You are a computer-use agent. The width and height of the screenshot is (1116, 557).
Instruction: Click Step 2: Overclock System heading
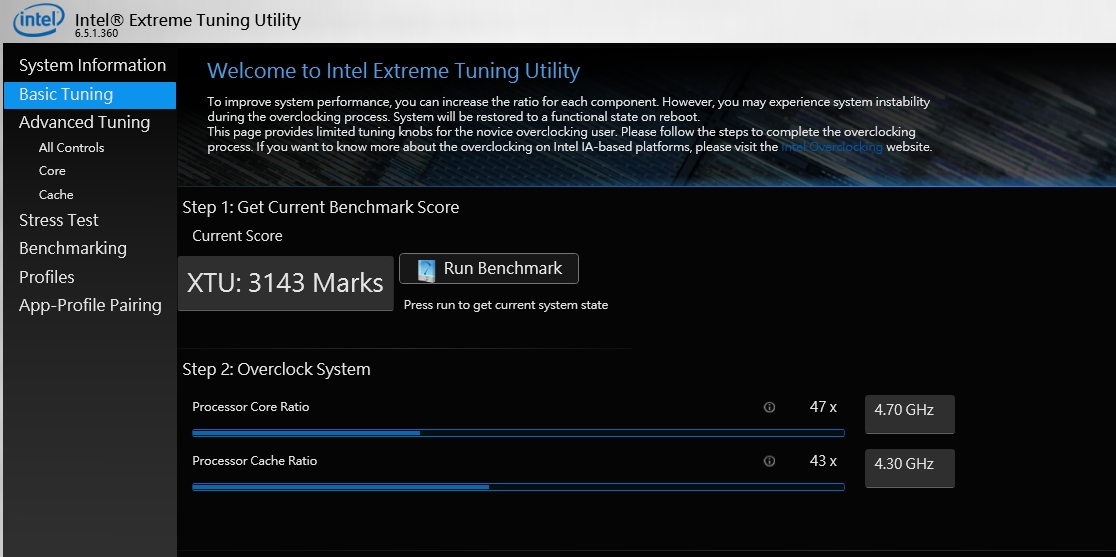(x=276, y=370)
